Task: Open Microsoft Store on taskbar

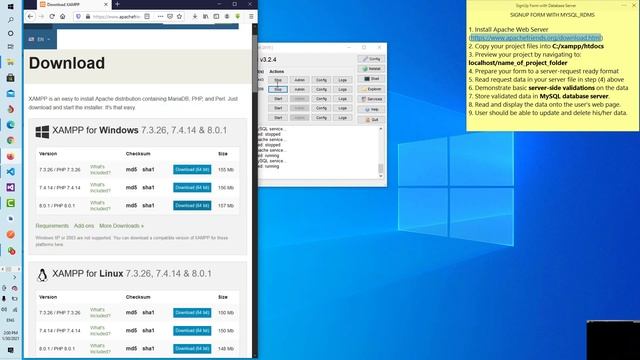Action: [x=11, y=78]
